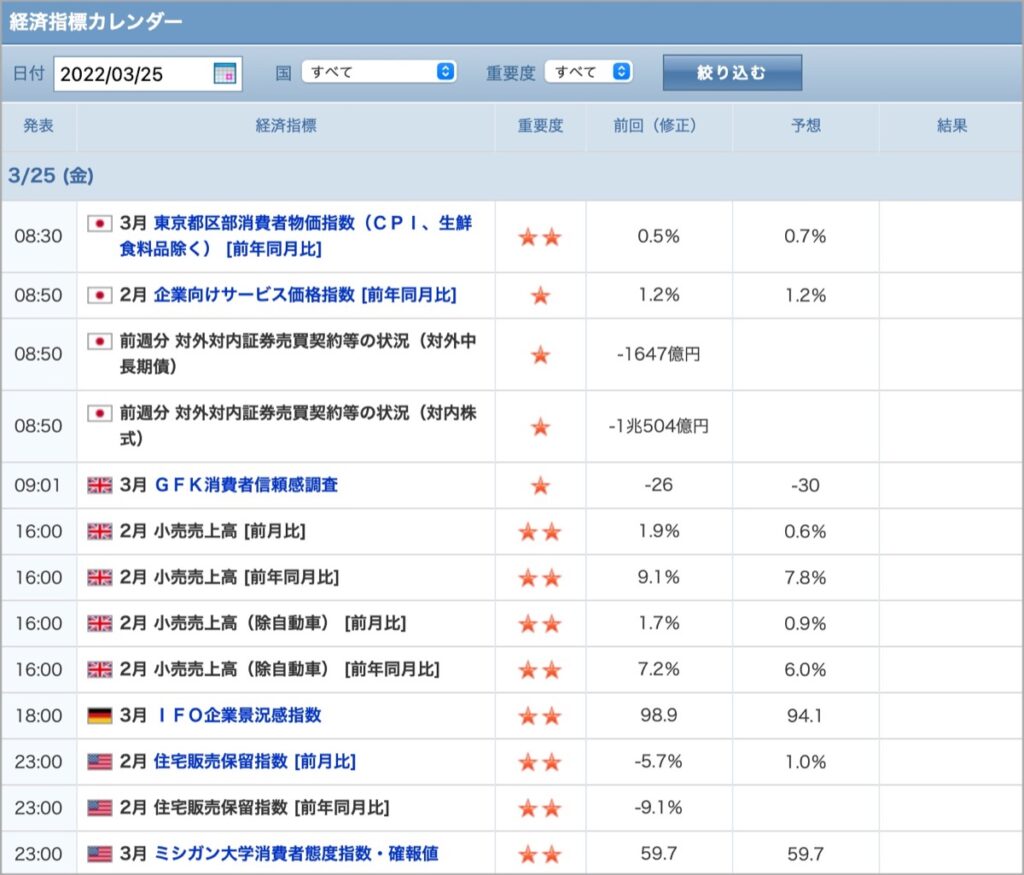Click previous value -9.1%

pos(658,808)
